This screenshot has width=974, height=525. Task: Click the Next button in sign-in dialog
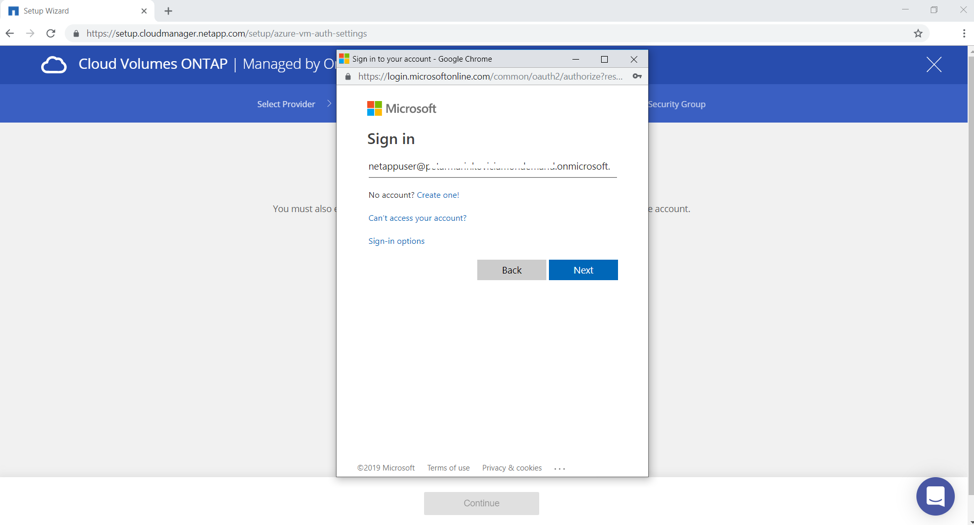(x=583, y=270)
